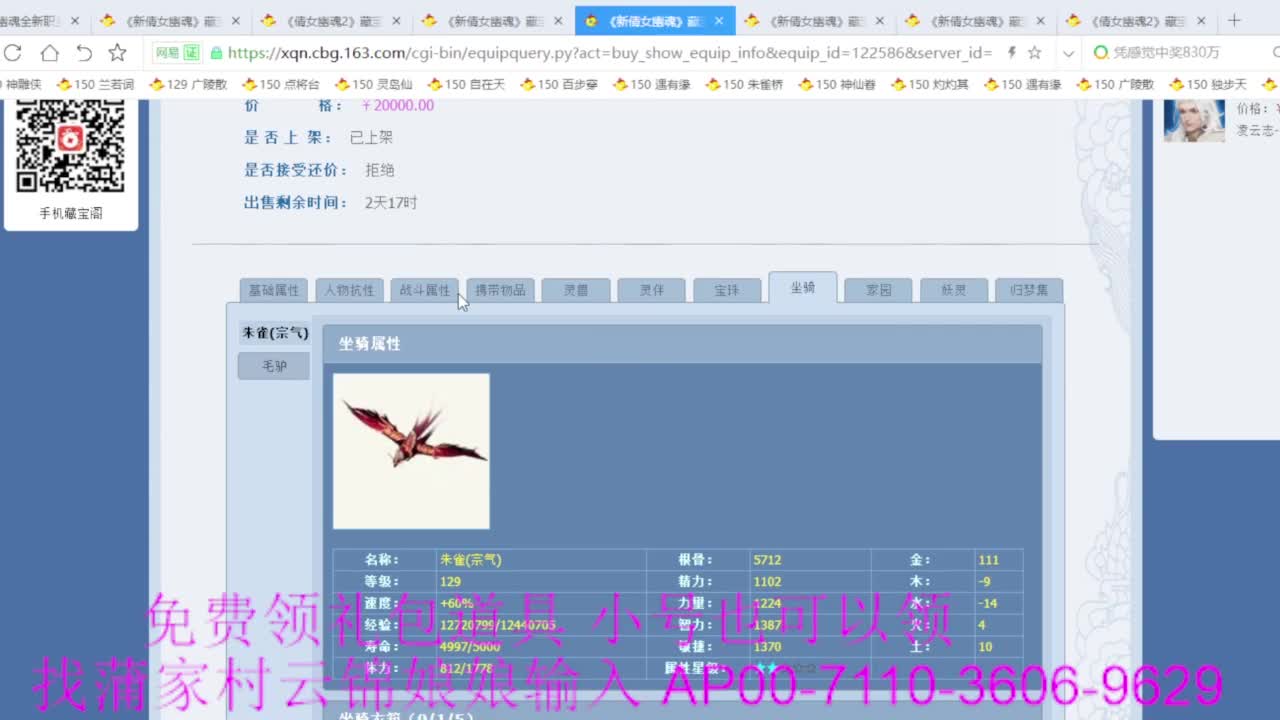Open the 150 百步穿 bookmark
The height and width of the screenshot is (720, 1280).
[559, 85]
